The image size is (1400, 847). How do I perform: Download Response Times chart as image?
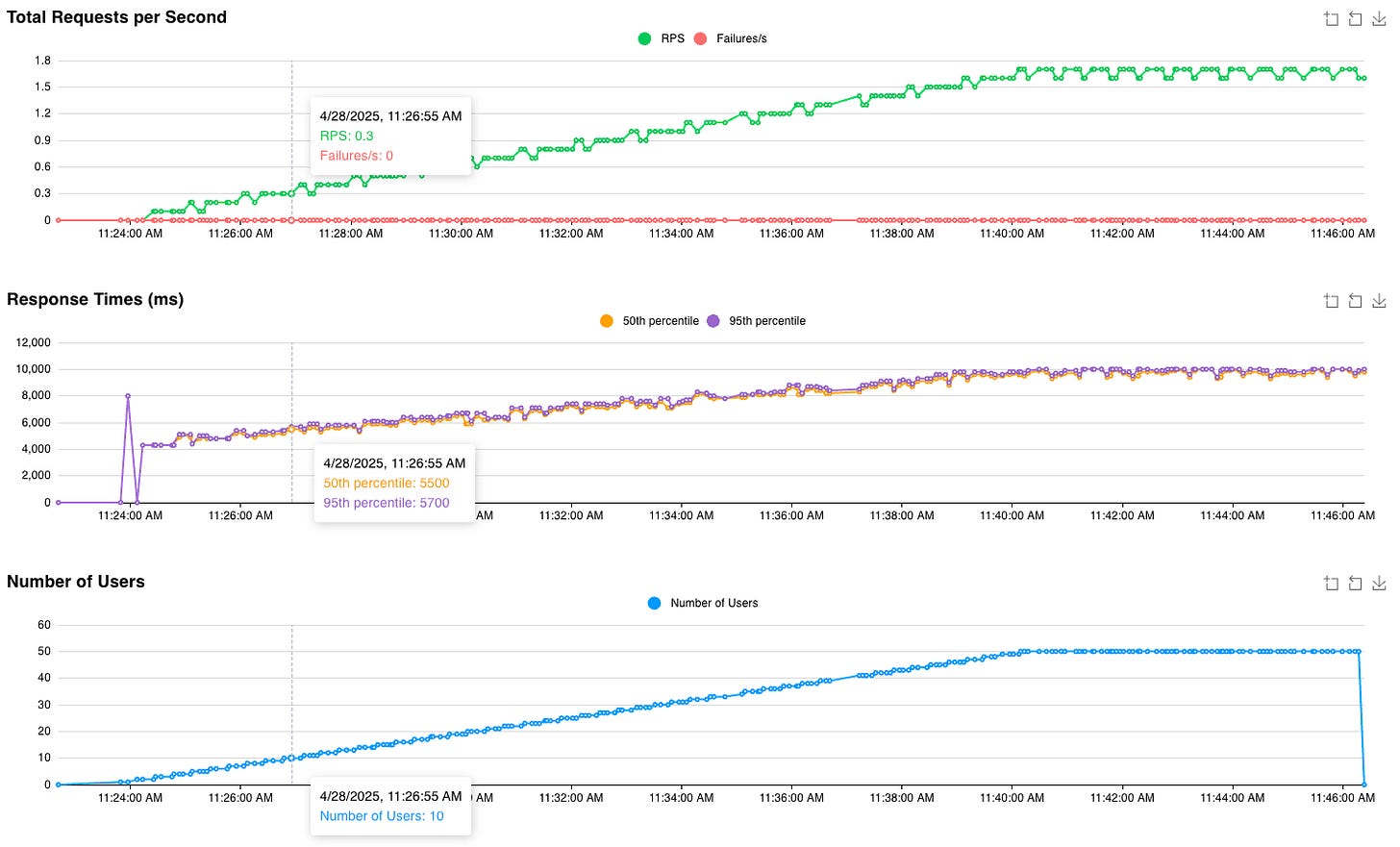[x=1379, y=301]
